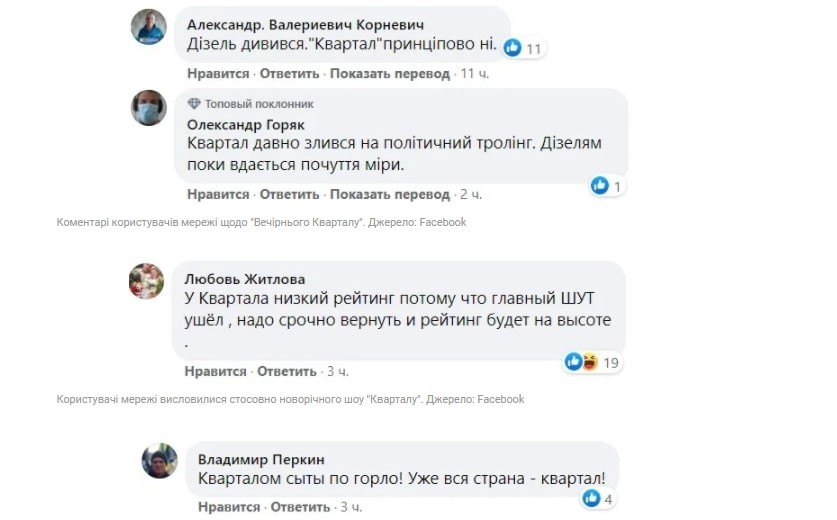Reply to Любовь Житлова's comment
This screenshot has height=520, width=837.
click(x=286, y=371)
